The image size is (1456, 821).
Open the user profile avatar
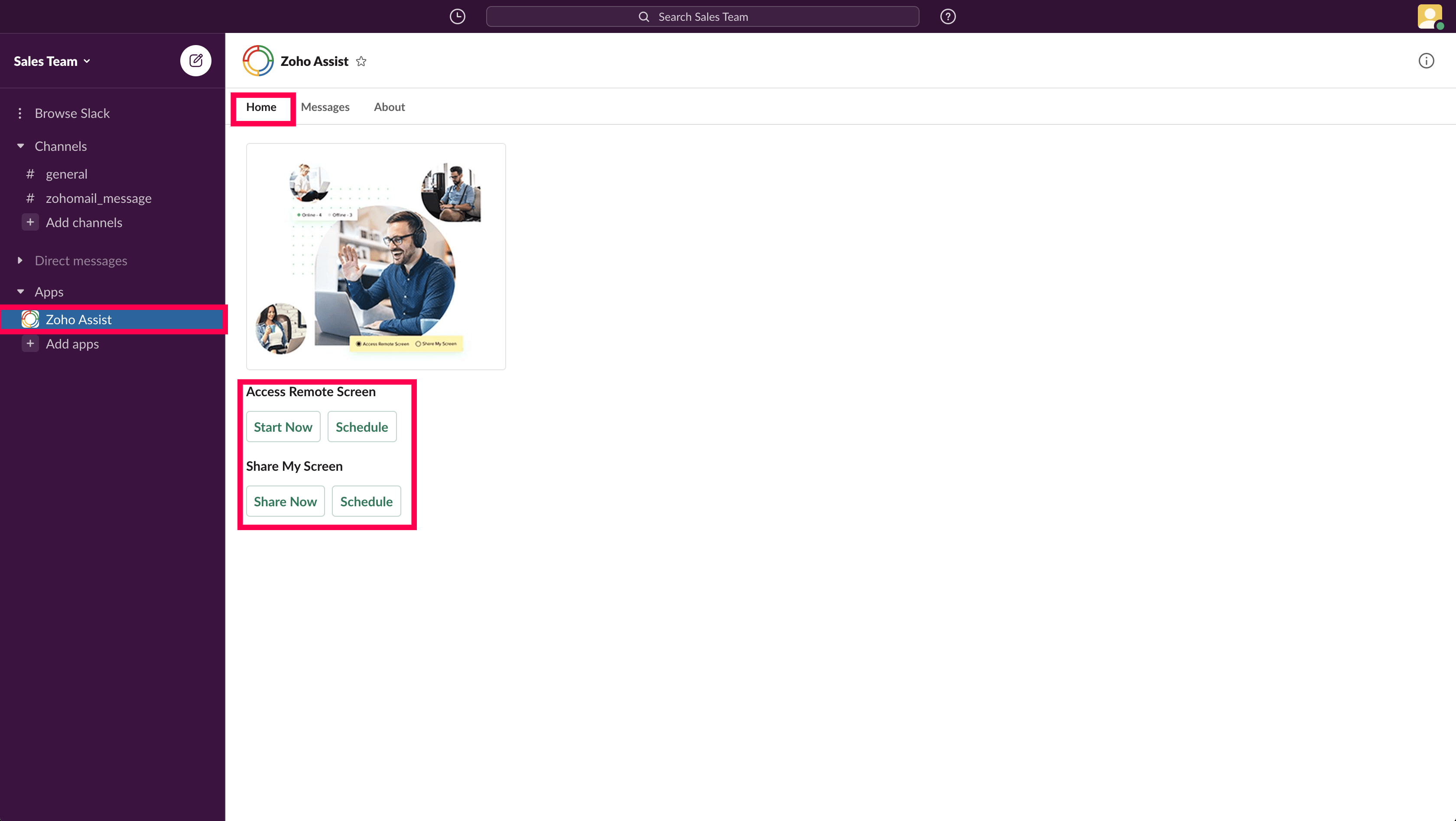point(1430,16)
